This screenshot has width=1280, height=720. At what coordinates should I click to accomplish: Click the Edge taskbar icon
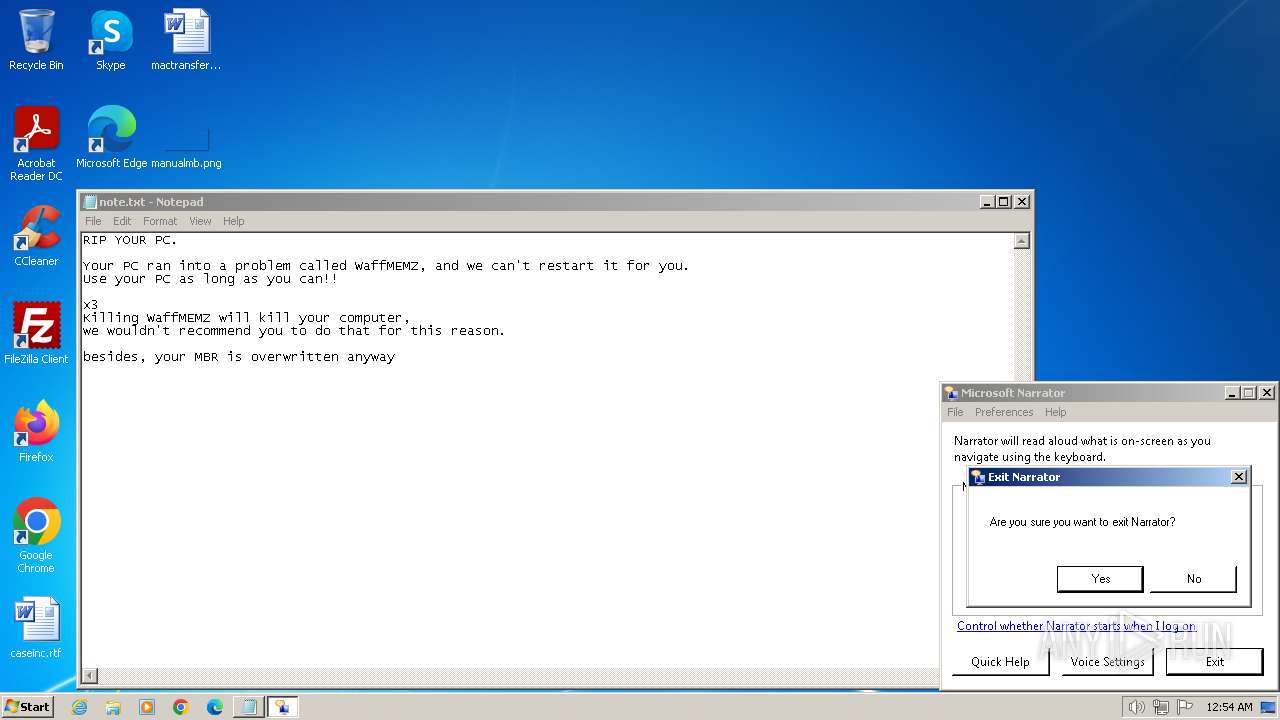(215, 707)
